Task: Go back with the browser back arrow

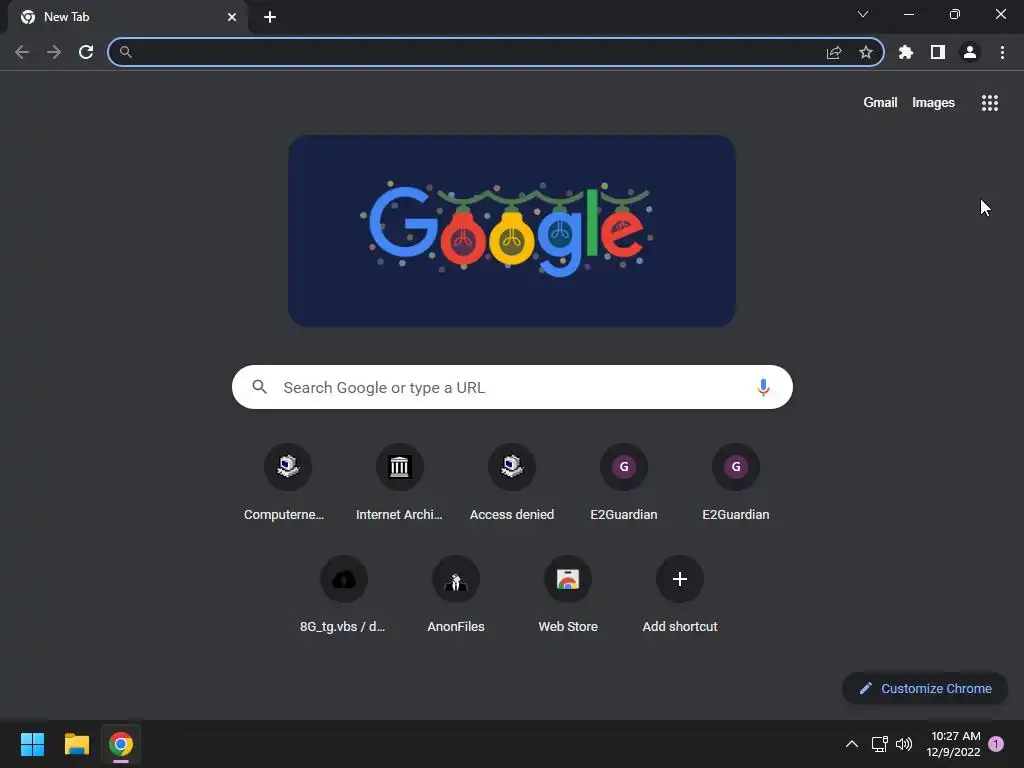Action: click(x=22, y=52)
